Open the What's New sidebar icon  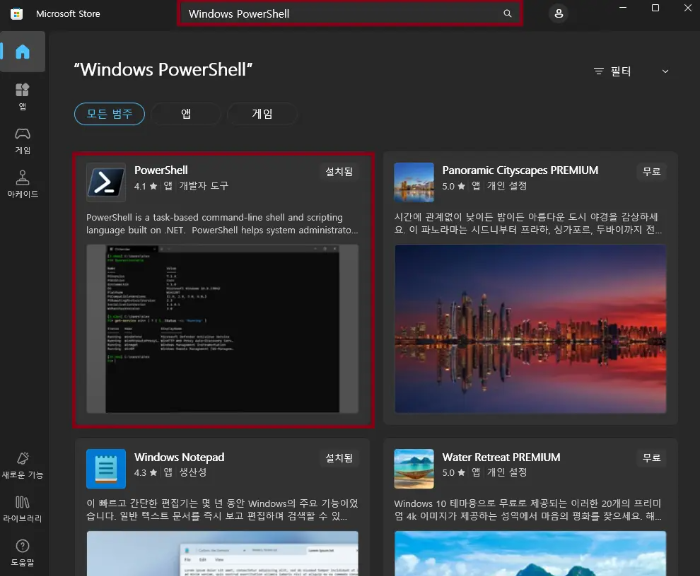(22, 462)
